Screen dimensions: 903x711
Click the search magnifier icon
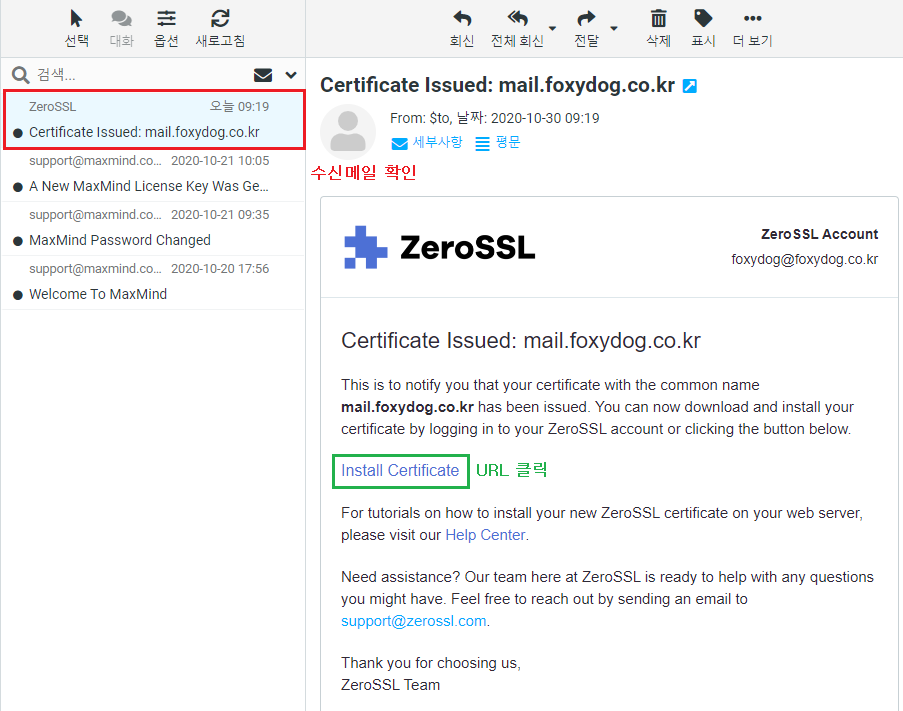click(20, 75)
